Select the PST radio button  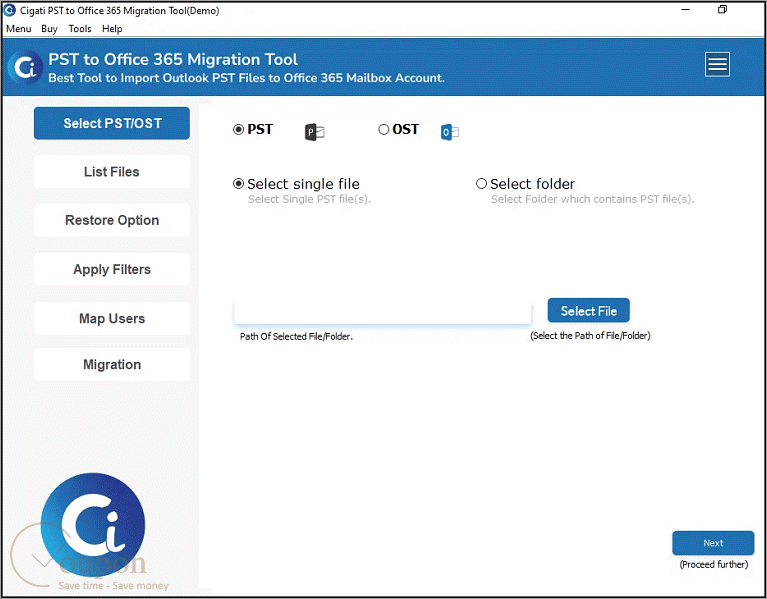coord(238,130)
